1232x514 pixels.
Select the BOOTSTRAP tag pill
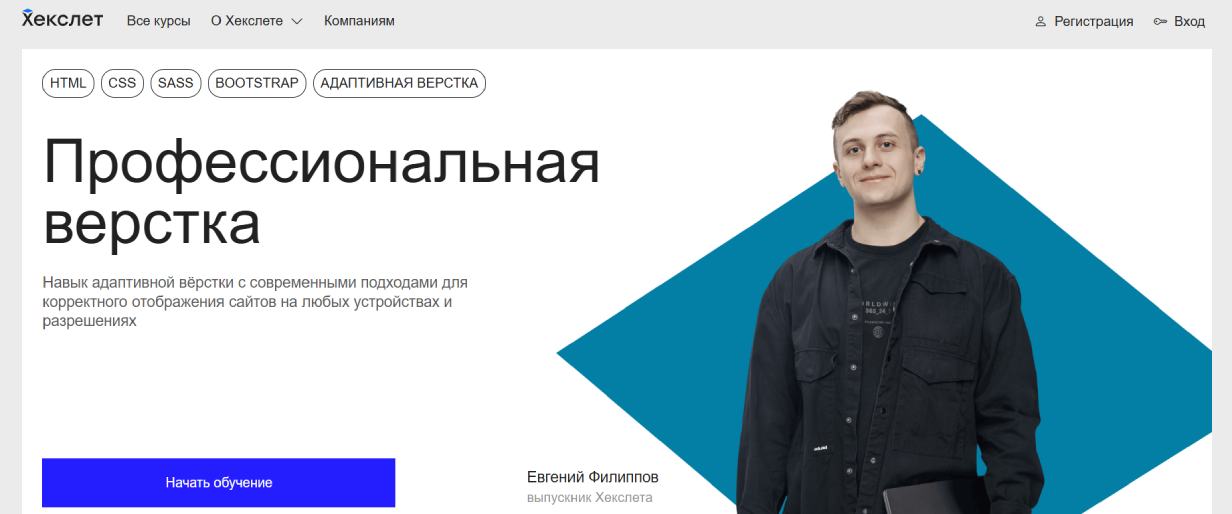tap(257, 83)
